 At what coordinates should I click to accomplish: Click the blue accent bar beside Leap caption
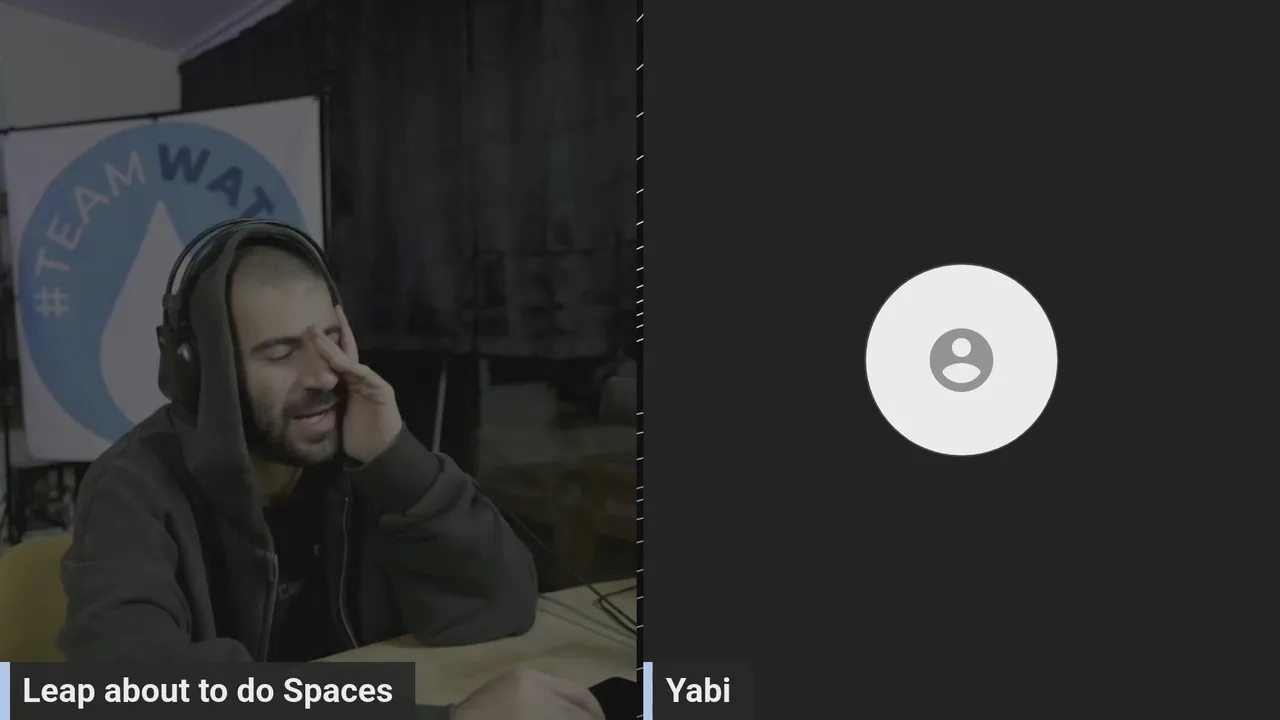5,691
